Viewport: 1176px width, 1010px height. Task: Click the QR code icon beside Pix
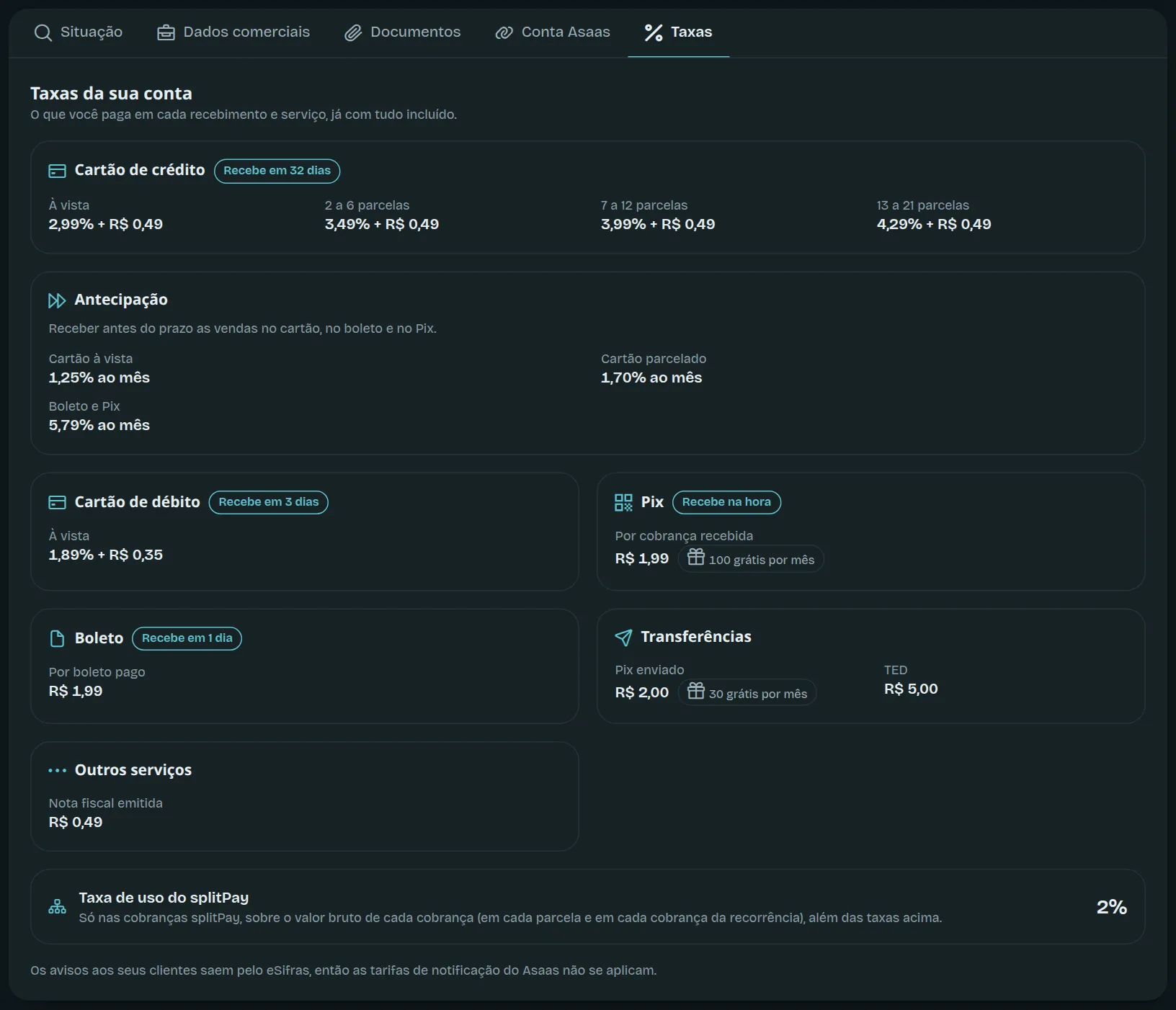point(623,502)
